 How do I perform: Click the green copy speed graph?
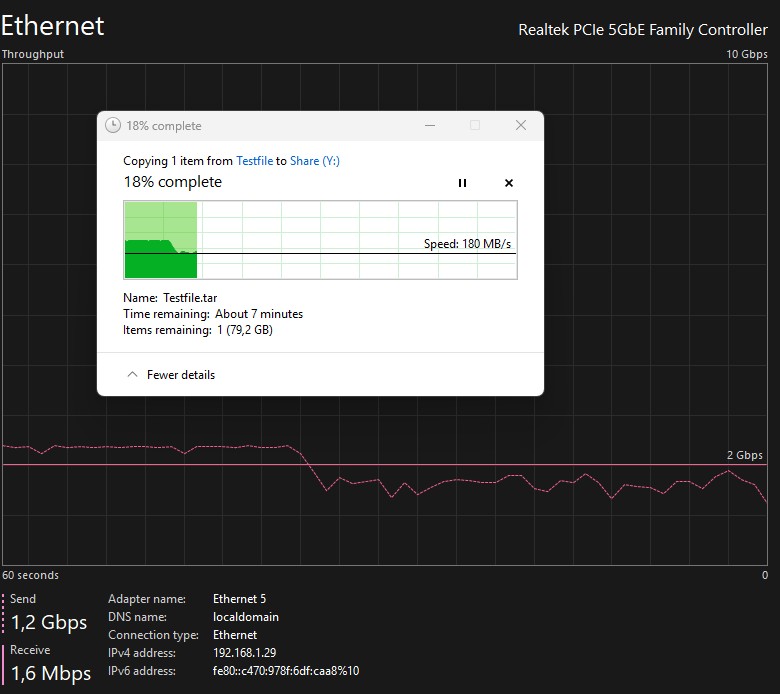click(x=320, y=240)
